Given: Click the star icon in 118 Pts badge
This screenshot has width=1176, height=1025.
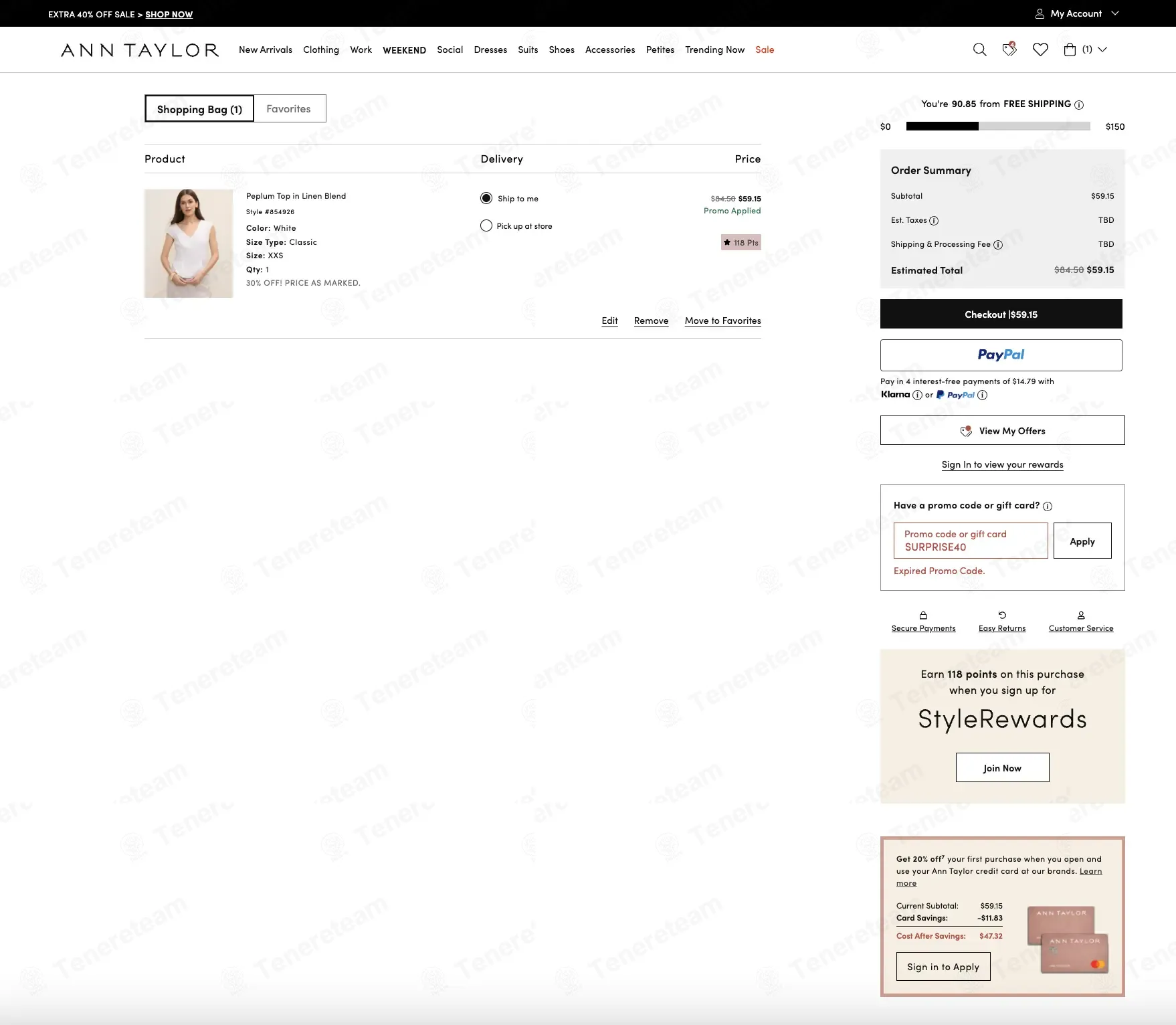Looking at the screenshot, I should point(727,242).
